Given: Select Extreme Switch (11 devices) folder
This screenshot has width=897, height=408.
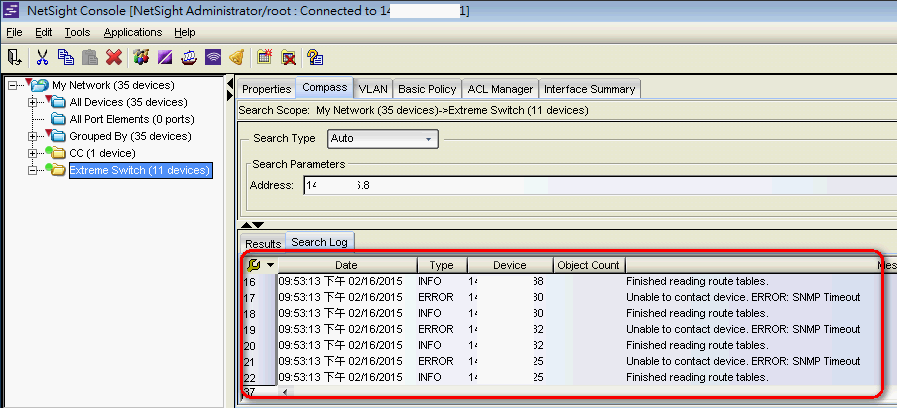Looking at the screenshot, I should pos(141,171).
